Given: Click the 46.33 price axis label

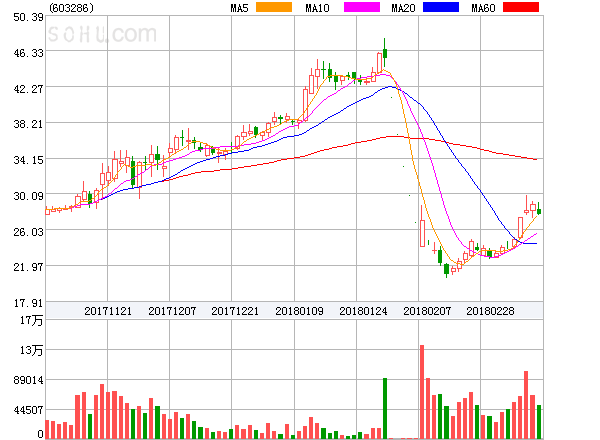Looking at the screenshot, I should tap(28, 53).
